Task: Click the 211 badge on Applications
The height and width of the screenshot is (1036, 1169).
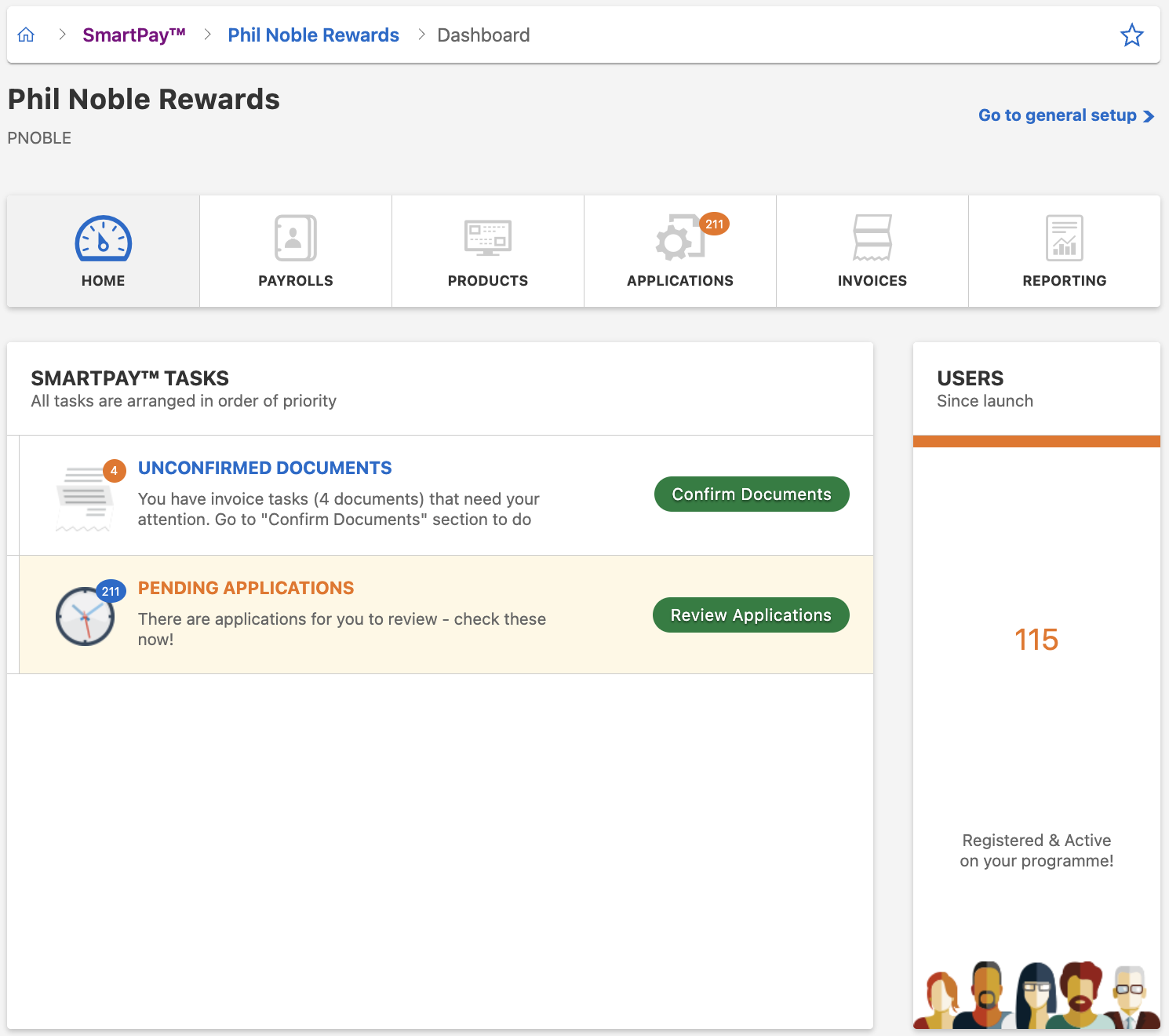Action: pyautogui.click(x=713, y=224)
